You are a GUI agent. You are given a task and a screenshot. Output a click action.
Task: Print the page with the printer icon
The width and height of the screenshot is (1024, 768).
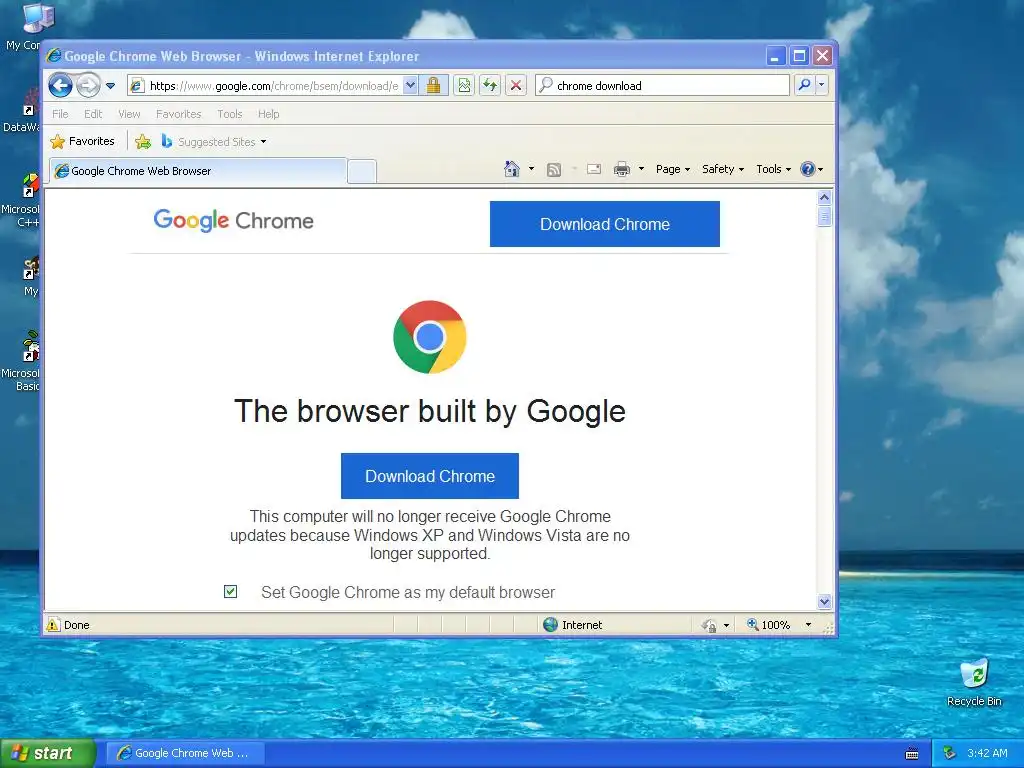coord(622,169)
